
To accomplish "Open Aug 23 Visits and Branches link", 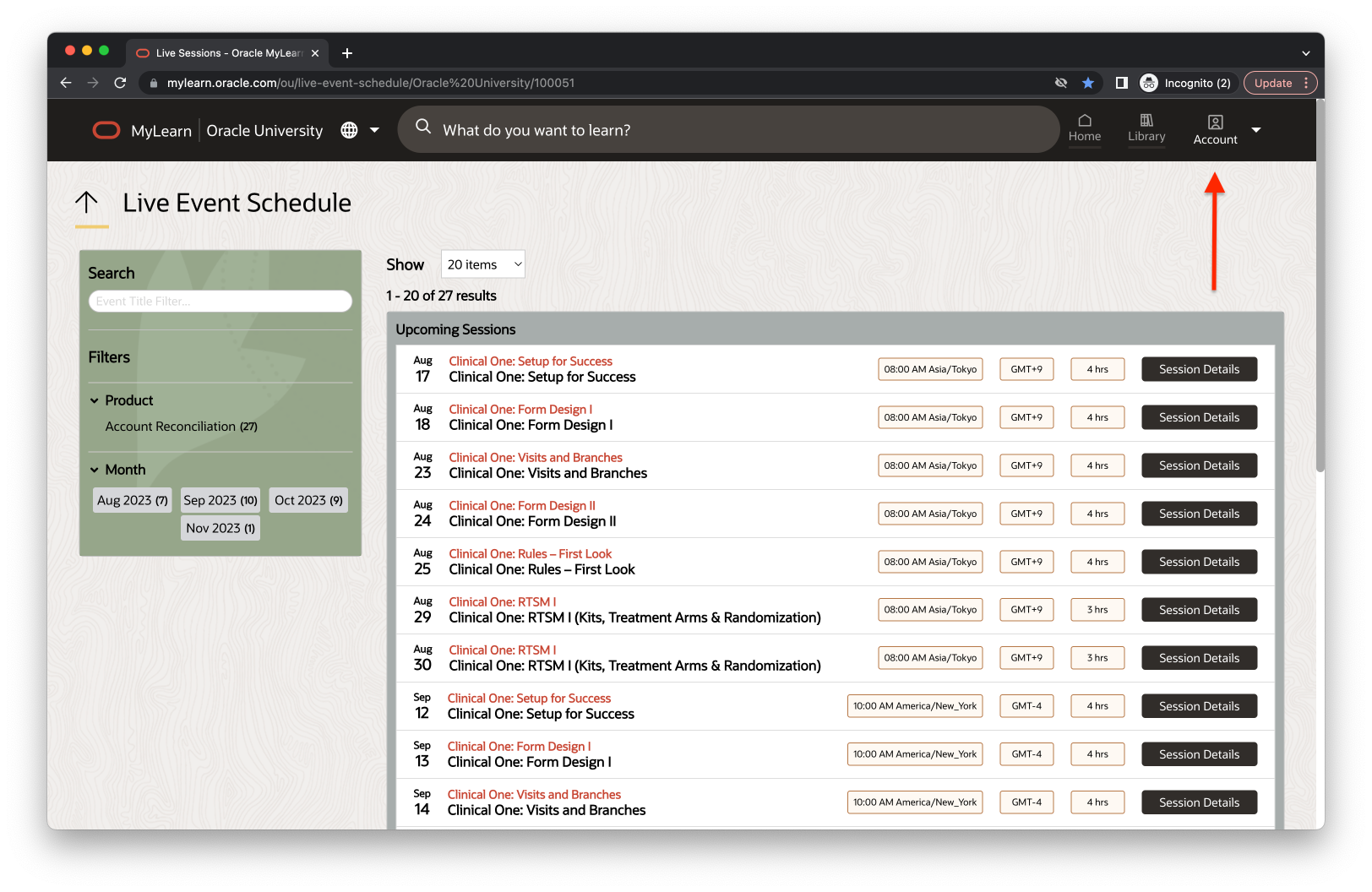I will [536, 458].
